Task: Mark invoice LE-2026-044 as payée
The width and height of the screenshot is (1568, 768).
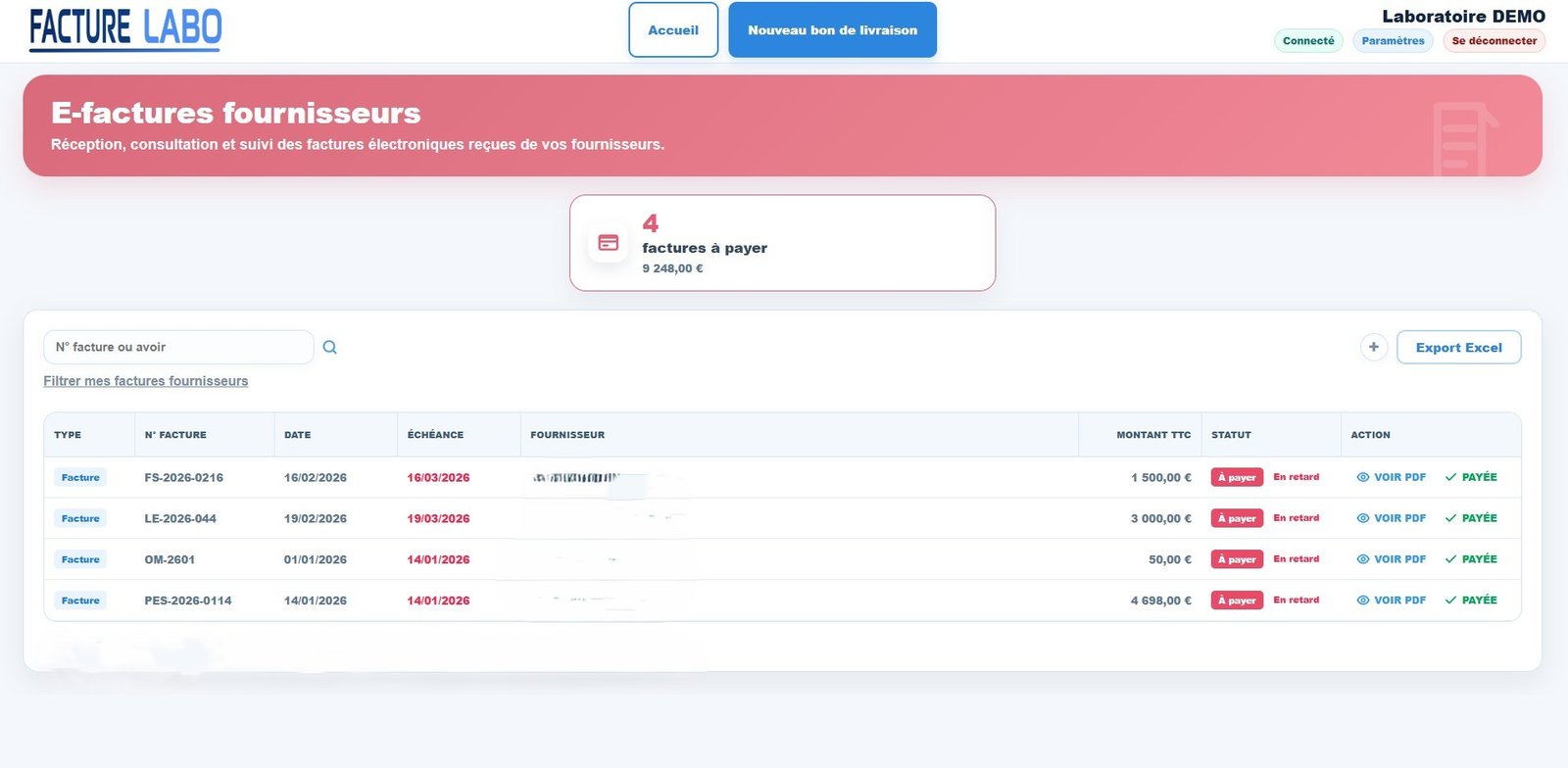Action: coord(1471,518)
